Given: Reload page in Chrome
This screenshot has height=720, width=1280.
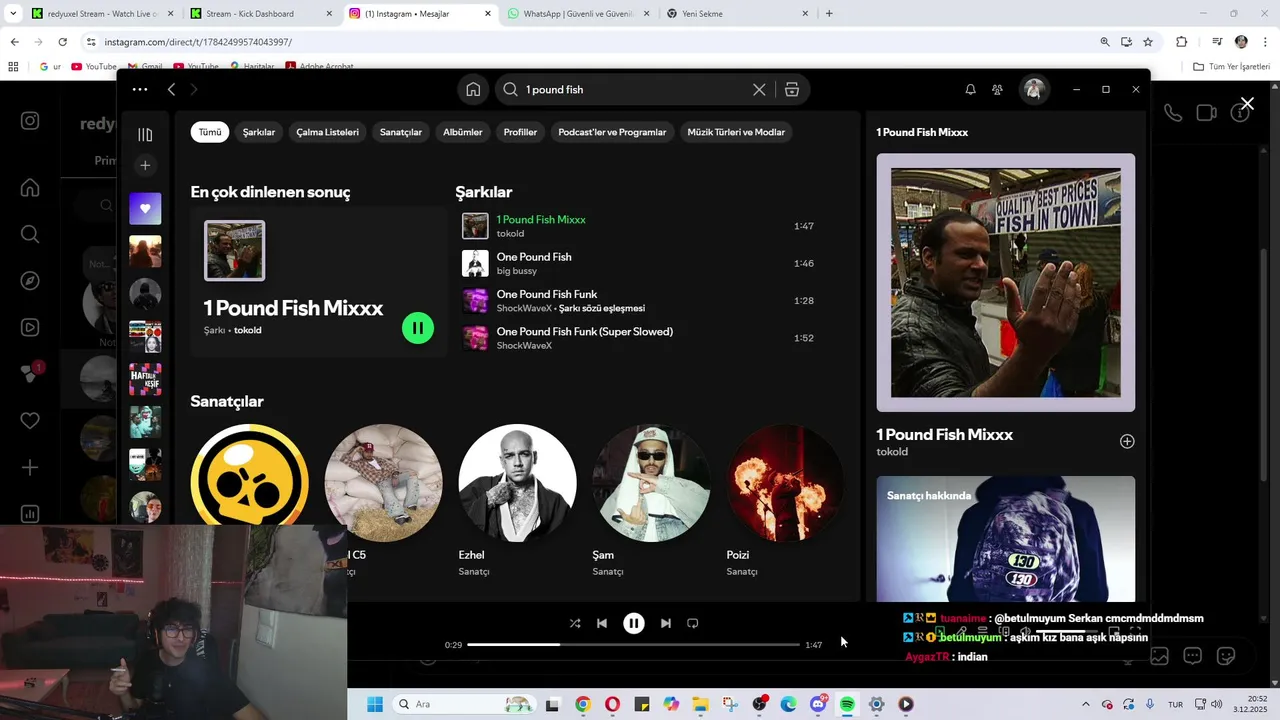Looking at the screenshot, I should 62,42.
